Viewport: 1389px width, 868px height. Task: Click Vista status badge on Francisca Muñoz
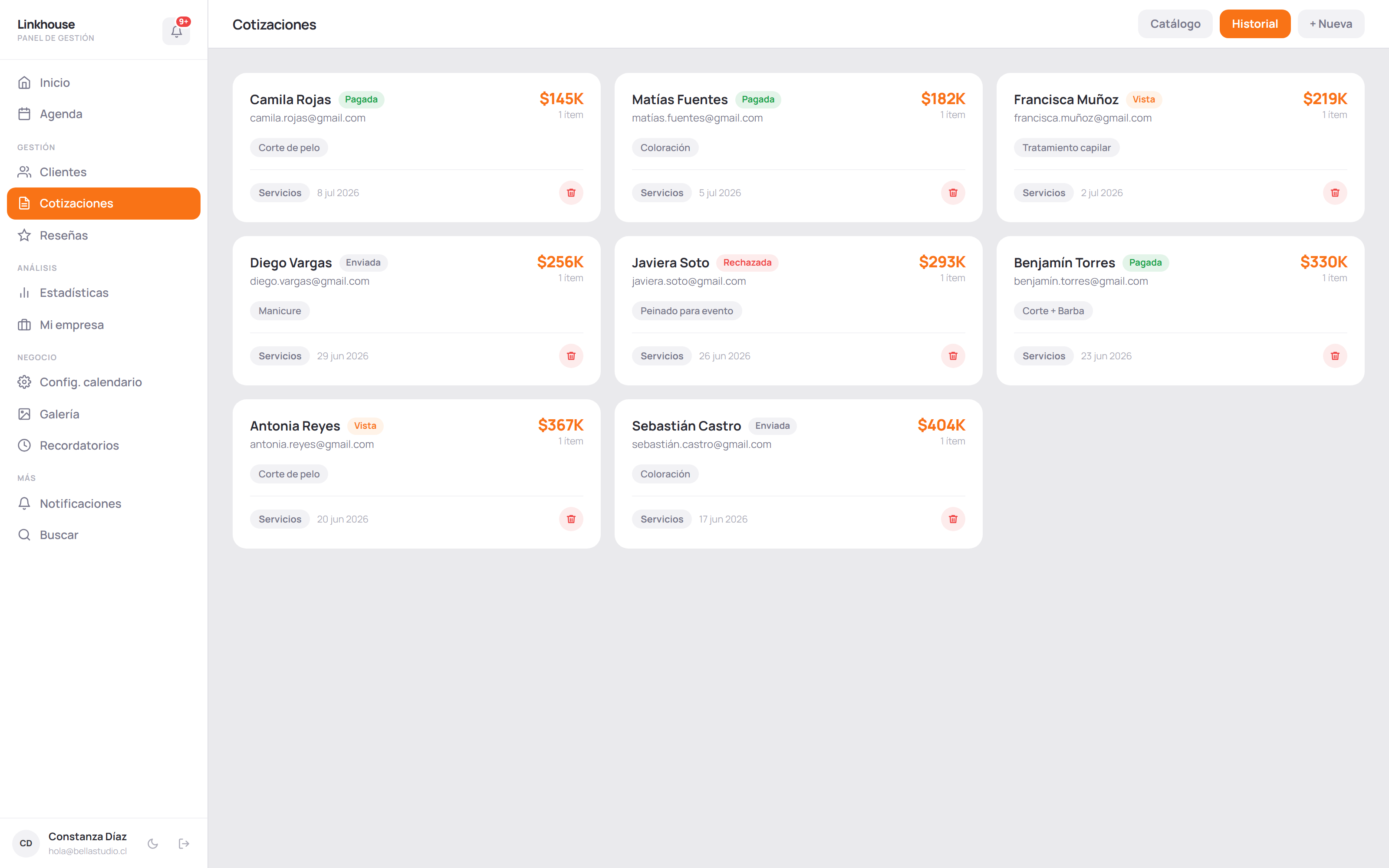point(1143,99)
